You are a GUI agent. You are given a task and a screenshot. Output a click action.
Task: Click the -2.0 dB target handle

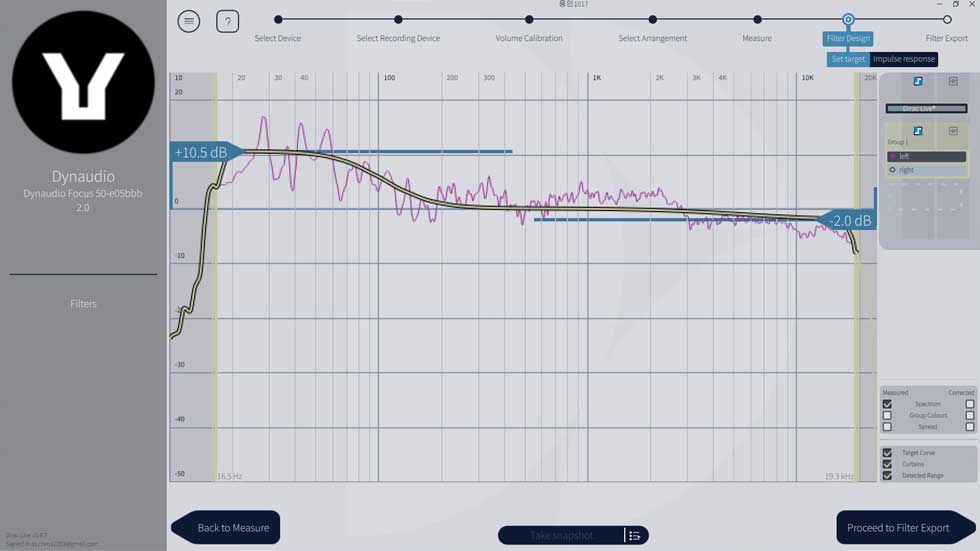[847, 221]
